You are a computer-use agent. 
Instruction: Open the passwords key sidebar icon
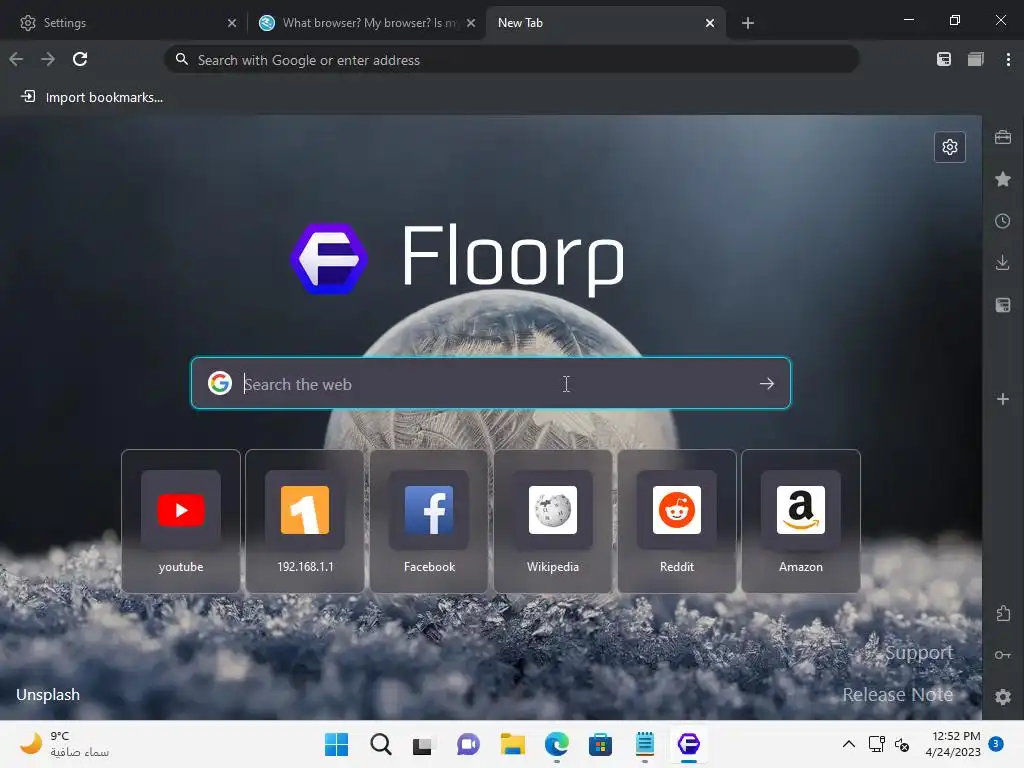[x=1003, y=655]
